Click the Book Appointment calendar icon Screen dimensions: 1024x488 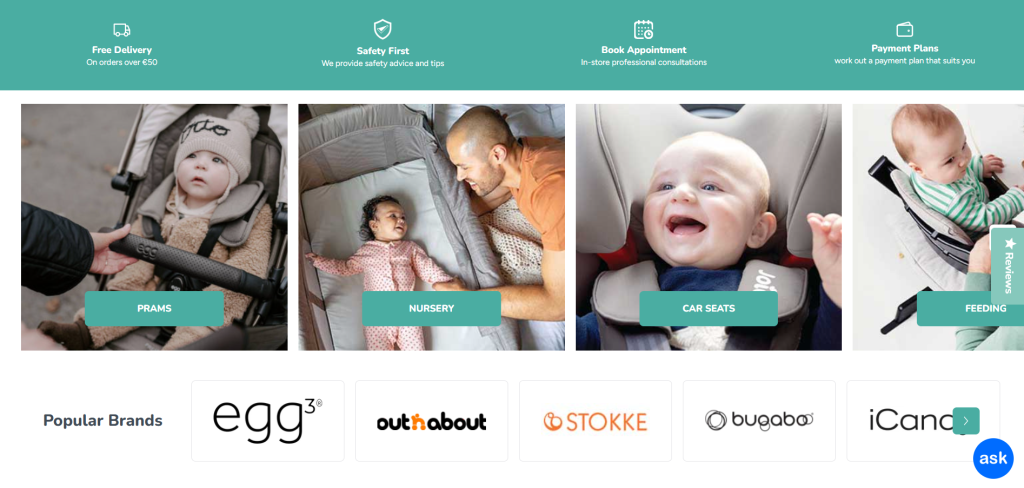tap(643, 30)
